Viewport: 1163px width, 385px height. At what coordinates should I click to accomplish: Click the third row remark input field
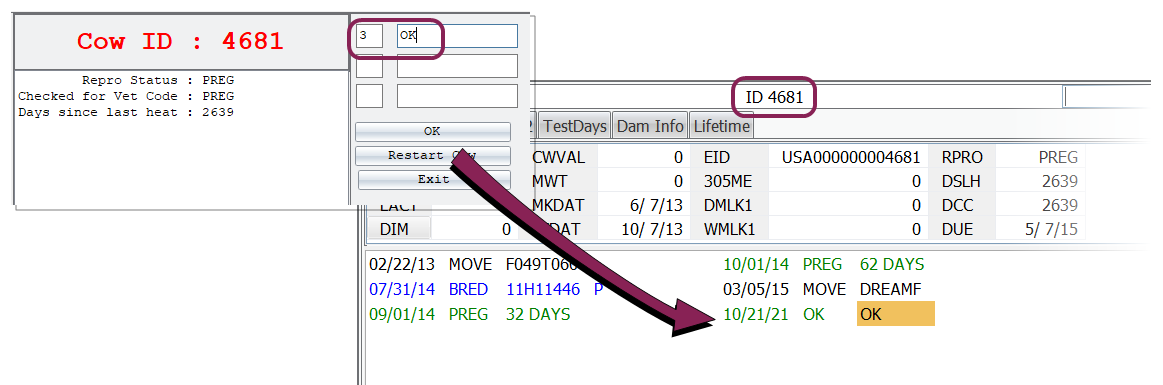(457, 96)
